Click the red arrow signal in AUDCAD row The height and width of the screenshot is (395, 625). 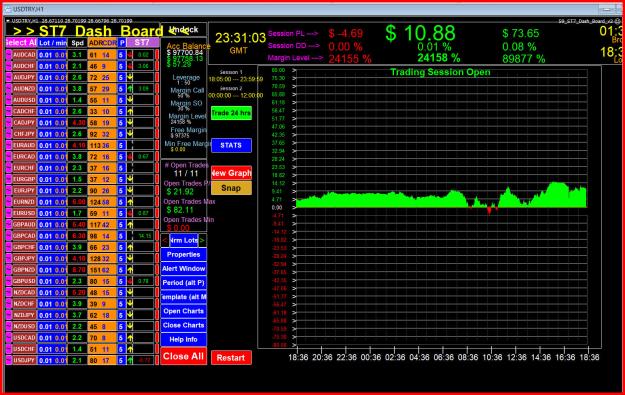coord(130,55)
